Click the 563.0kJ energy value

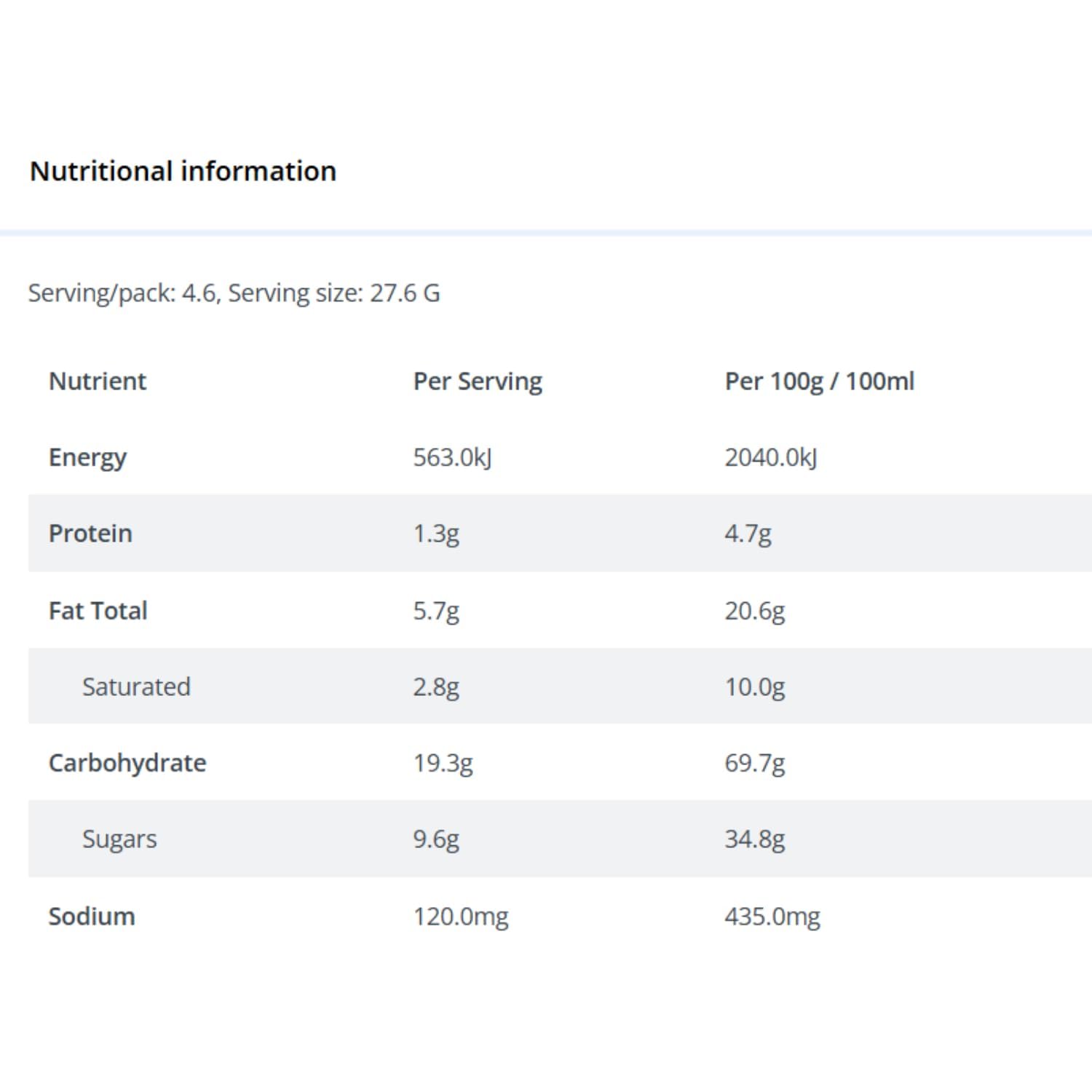pyautogui.click(x=452, y=457)
